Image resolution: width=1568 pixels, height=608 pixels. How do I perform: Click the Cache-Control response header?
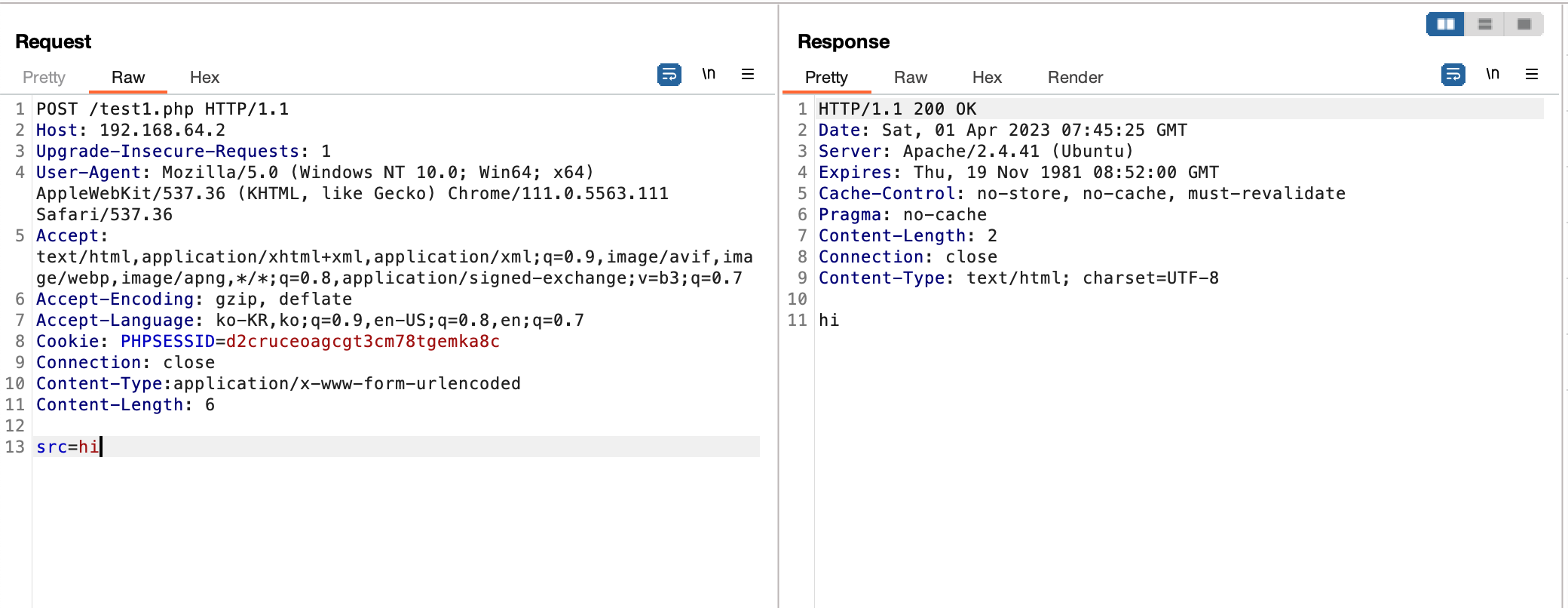click(1082, 193)
